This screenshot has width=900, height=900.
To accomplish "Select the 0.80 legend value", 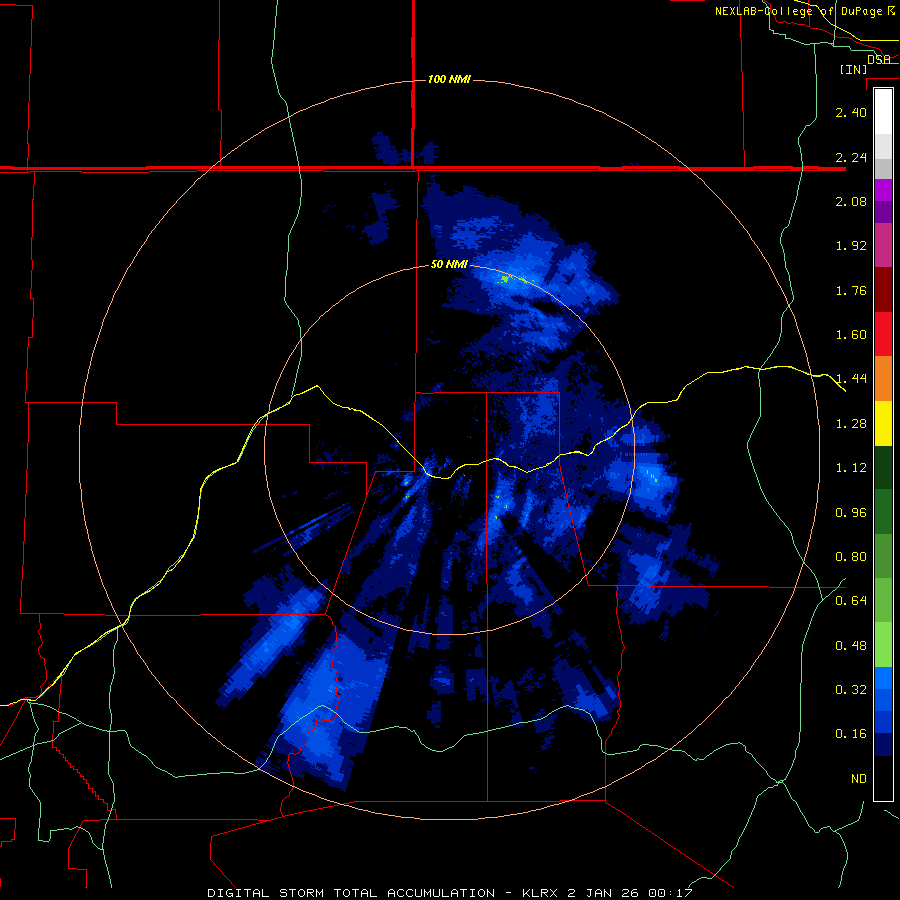I will (851, 557).
